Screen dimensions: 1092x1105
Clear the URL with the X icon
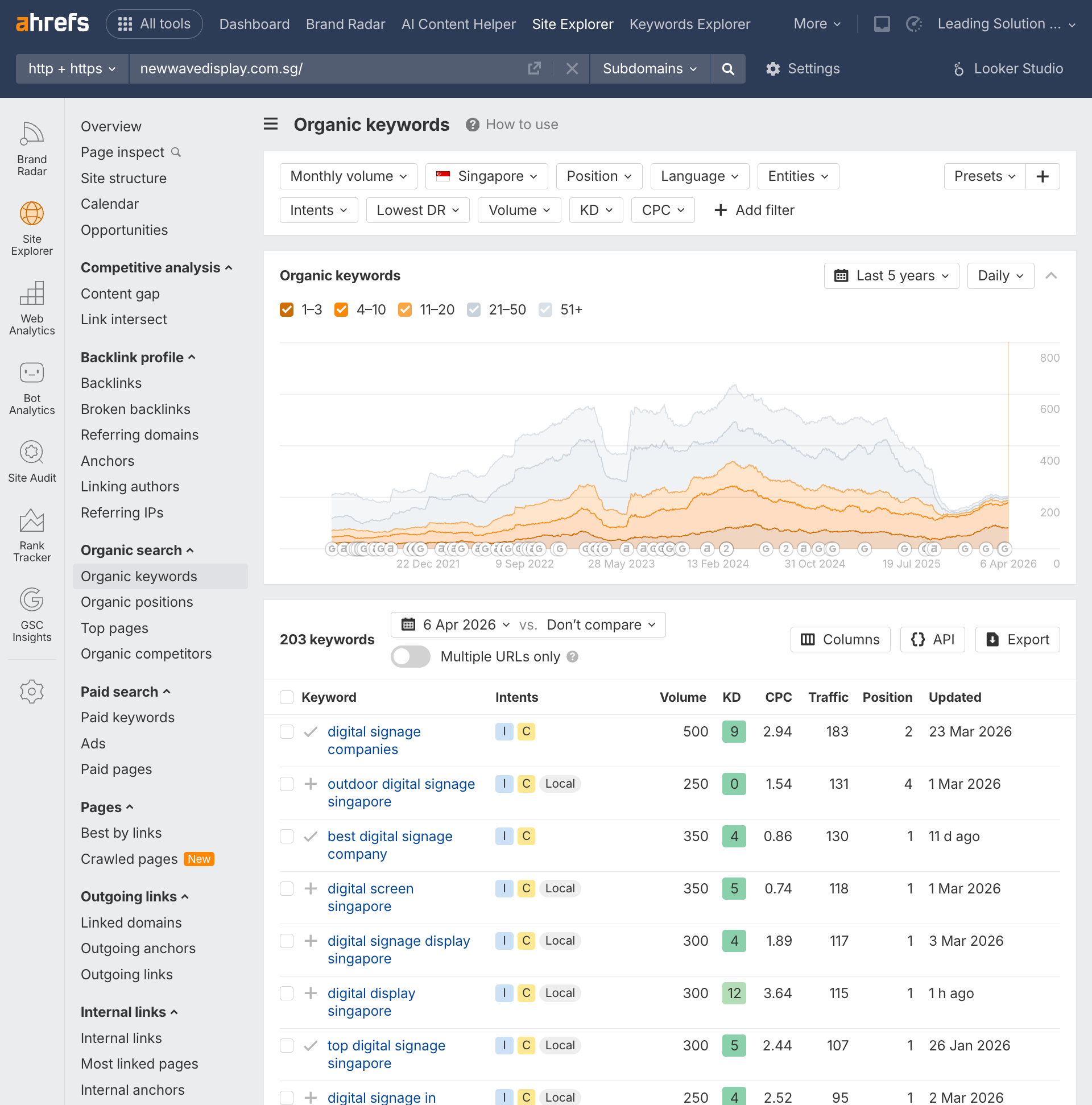572,69
